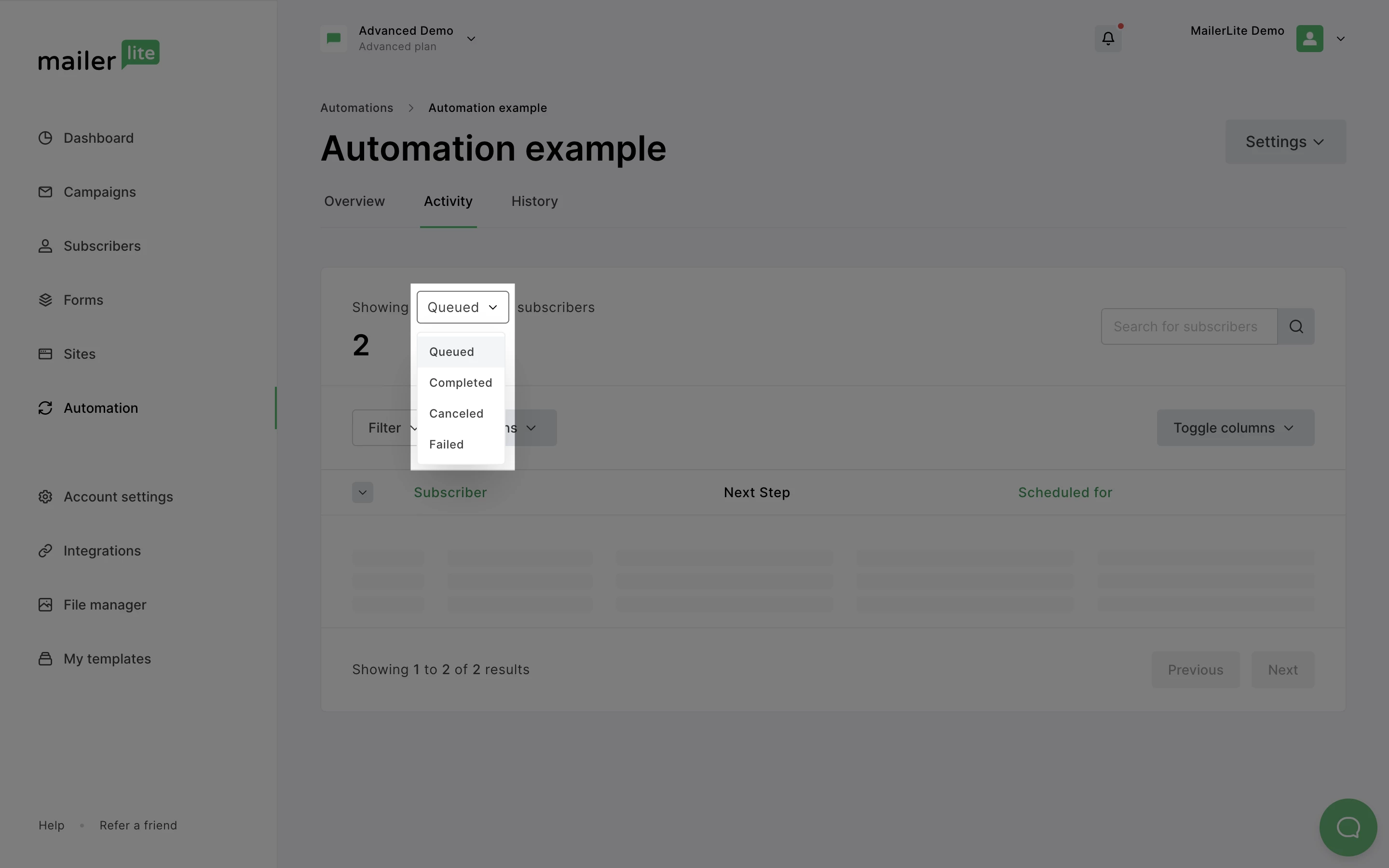
Task: Open the live chat support bubble
Action: pyautogui.click(x=1348, y=827)
